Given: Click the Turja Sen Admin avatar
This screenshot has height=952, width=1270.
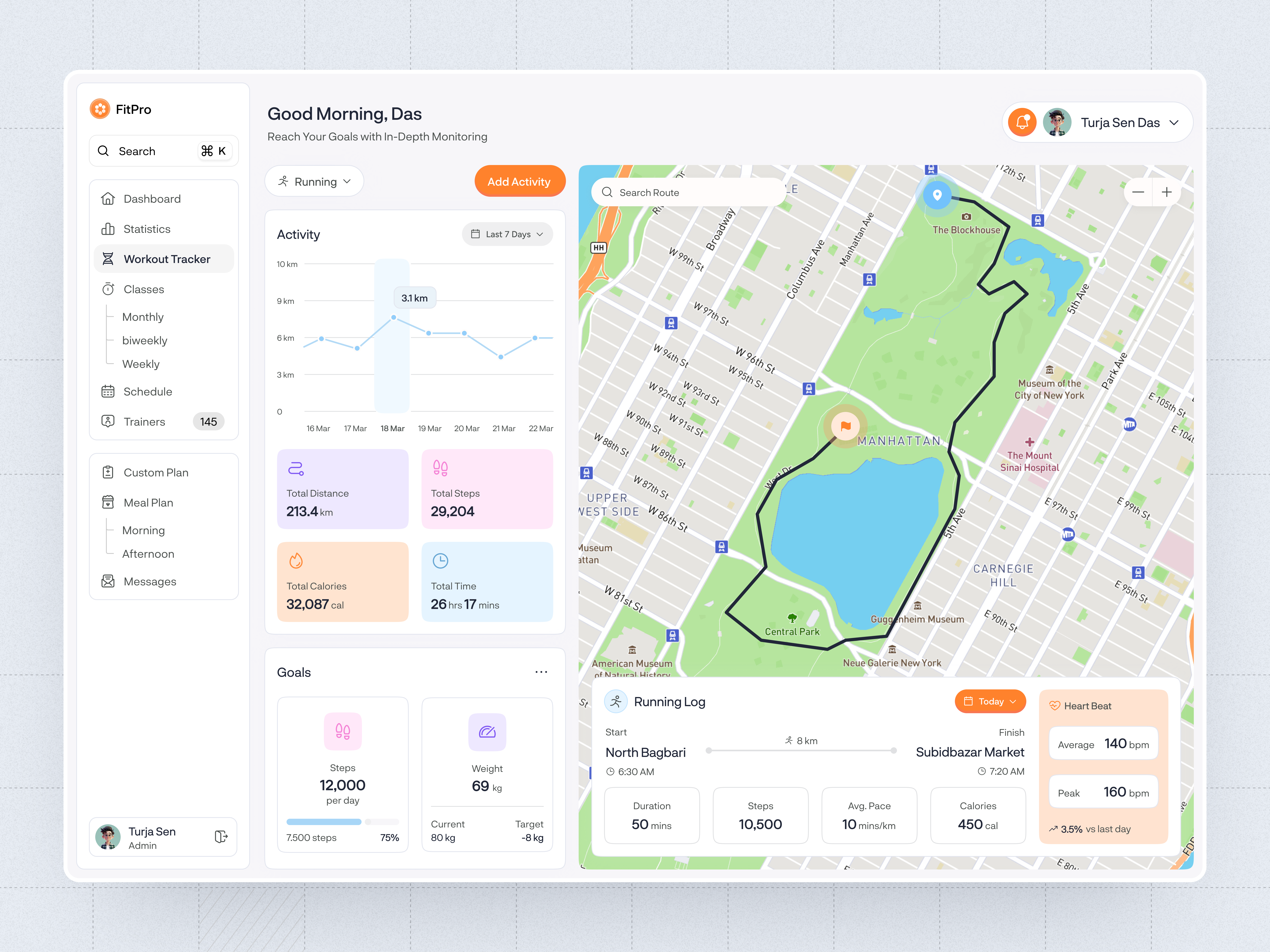Looking at the screenshot, I should click(108, 837).
